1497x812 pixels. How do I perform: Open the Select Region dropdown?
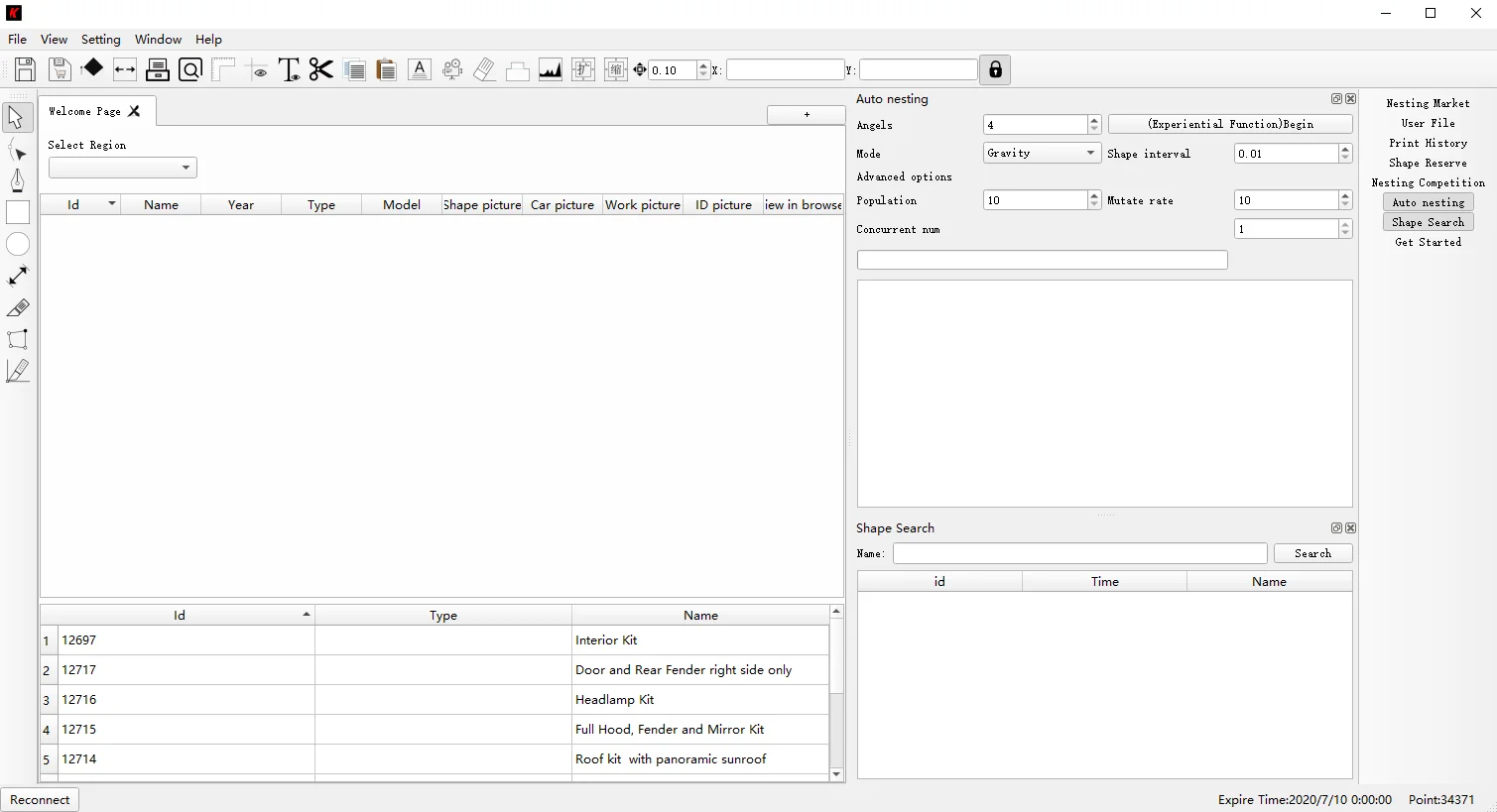click(x=123, y=168)
